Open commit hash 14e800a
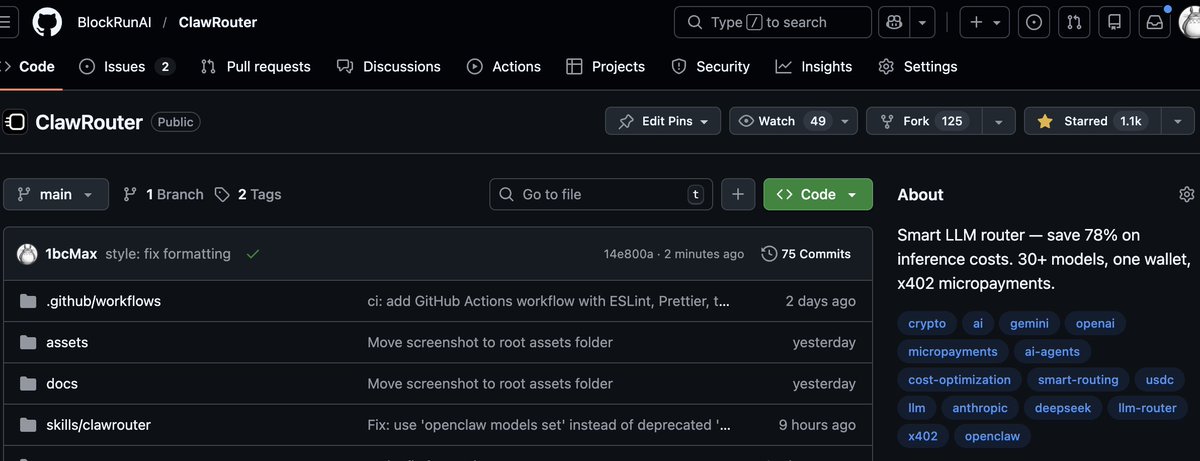This screenshot has width=1200, height=461. tap(628, 254)
